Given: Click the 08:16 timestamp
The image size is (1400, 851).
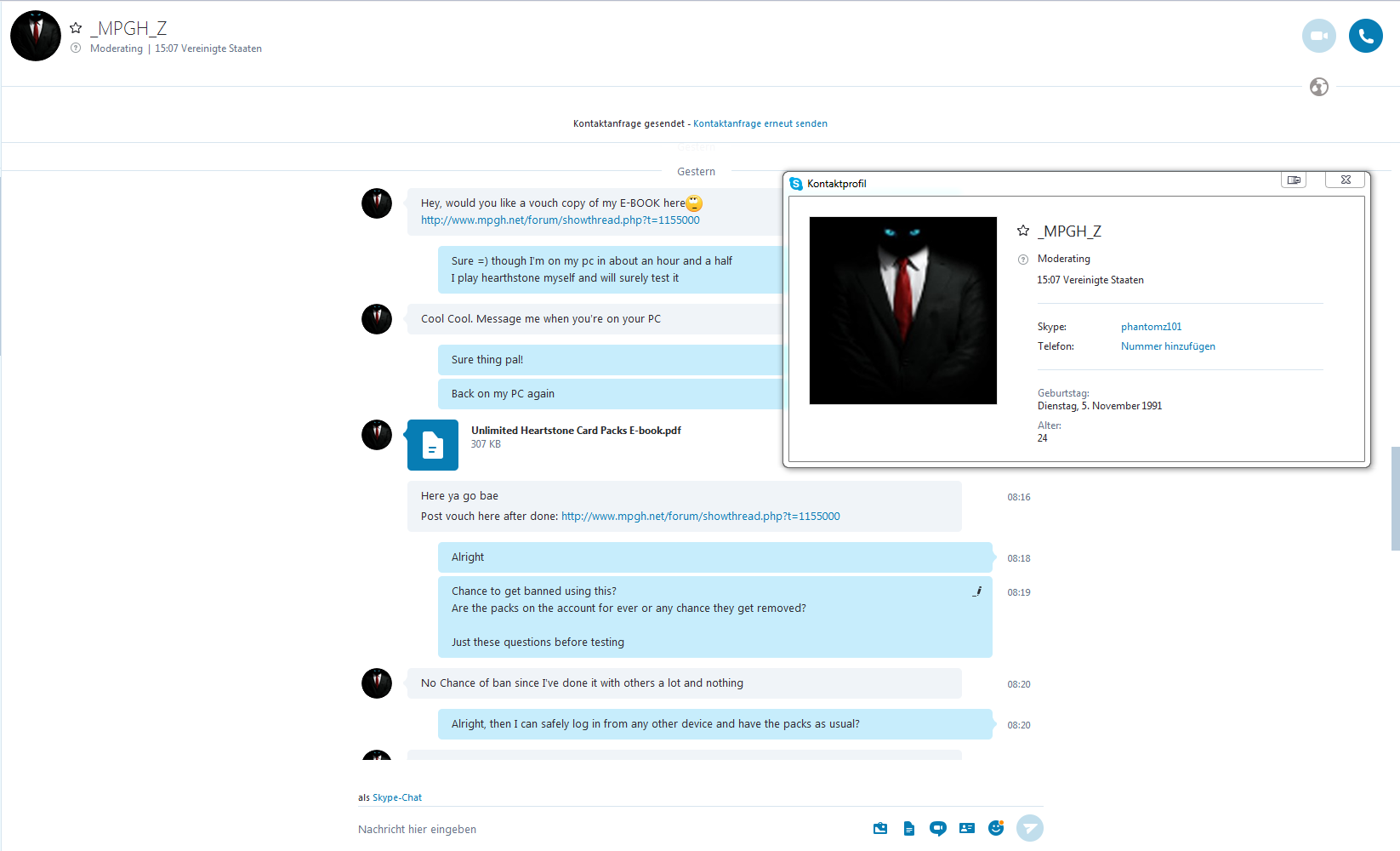Looking at the screenshot, I should (1019, 497).
